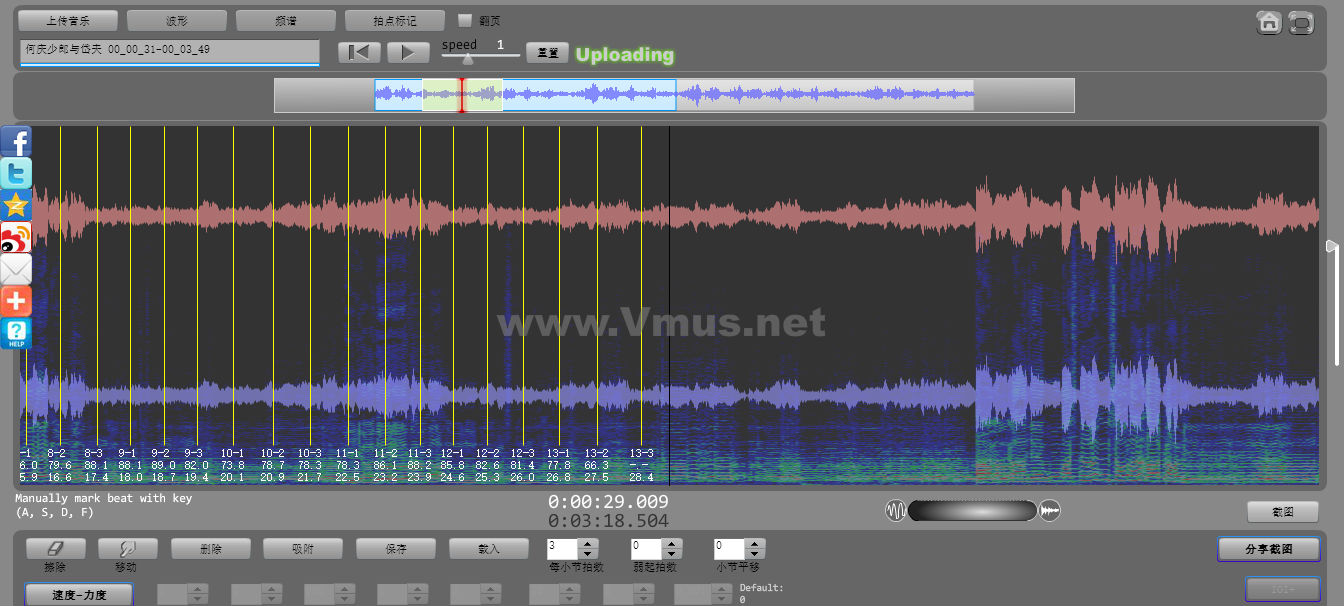Viewport: 1344px width, 606px height.
Task: Share via the Twitter sidebar icon
Action: (16, 173)
